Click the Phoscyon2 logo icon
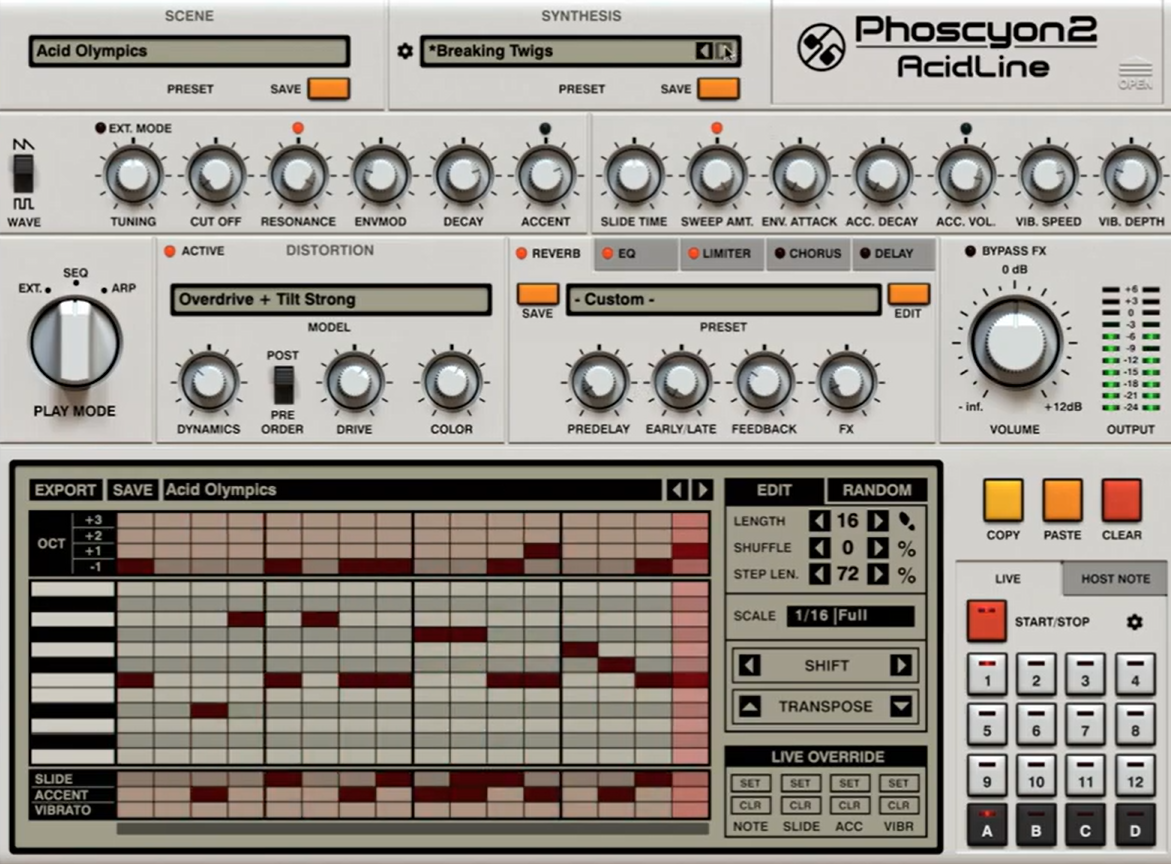1171x864 pixels. (821, 48)
